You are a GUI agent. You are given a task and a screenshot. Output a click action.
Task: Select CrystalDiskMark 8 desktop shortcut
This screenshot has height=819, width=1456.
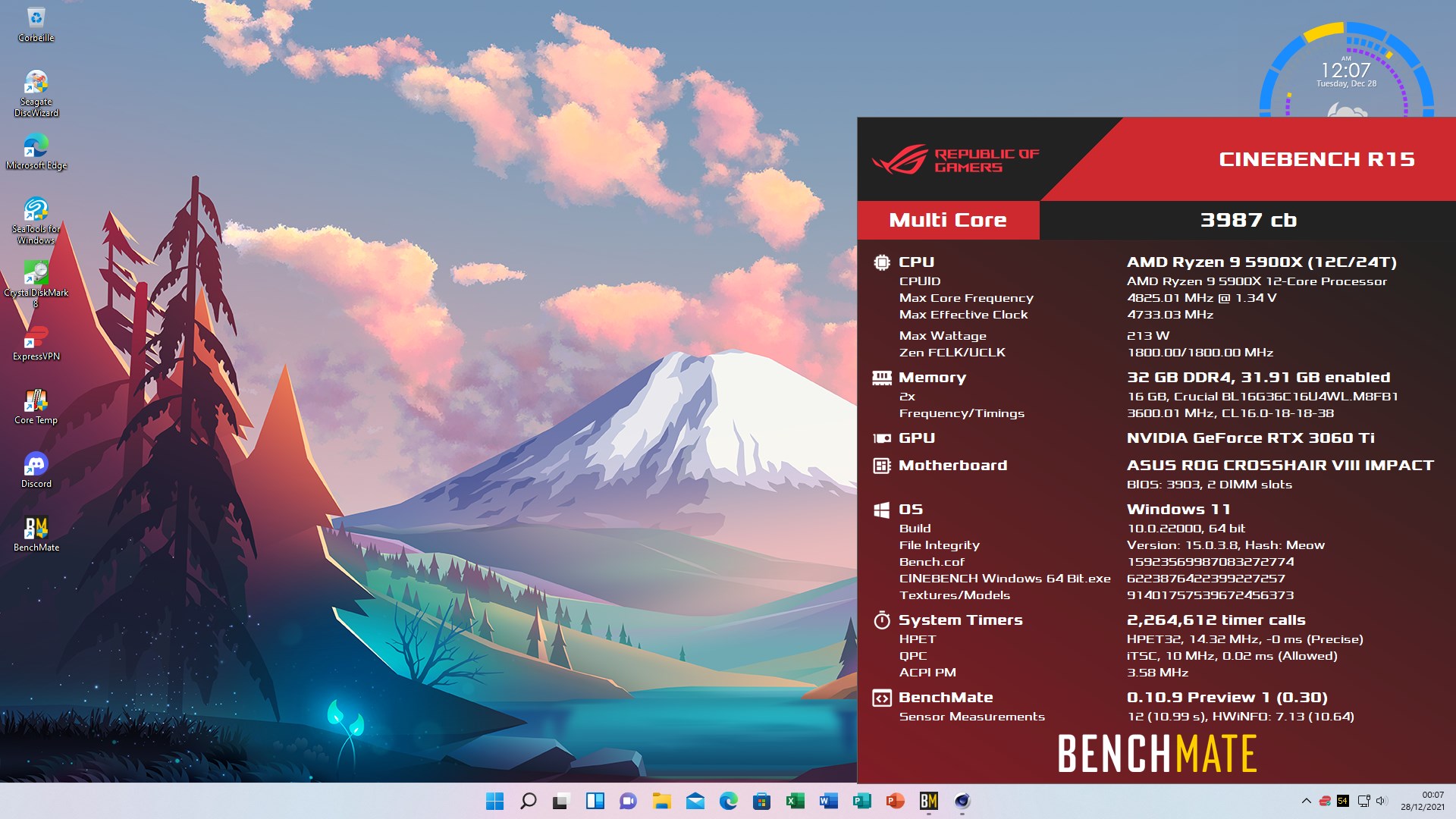[36, 284]
